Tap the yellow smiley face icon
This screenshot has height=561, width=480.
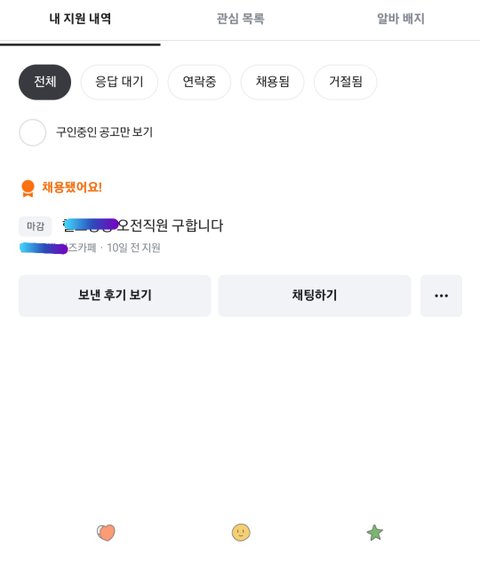pos(241,532)
